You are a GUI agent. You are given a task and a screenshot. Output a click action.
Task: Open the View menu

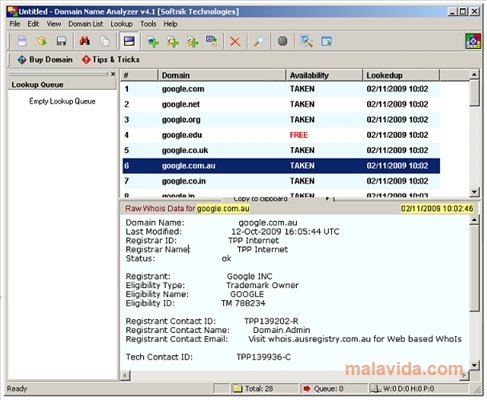click(54, 24)
